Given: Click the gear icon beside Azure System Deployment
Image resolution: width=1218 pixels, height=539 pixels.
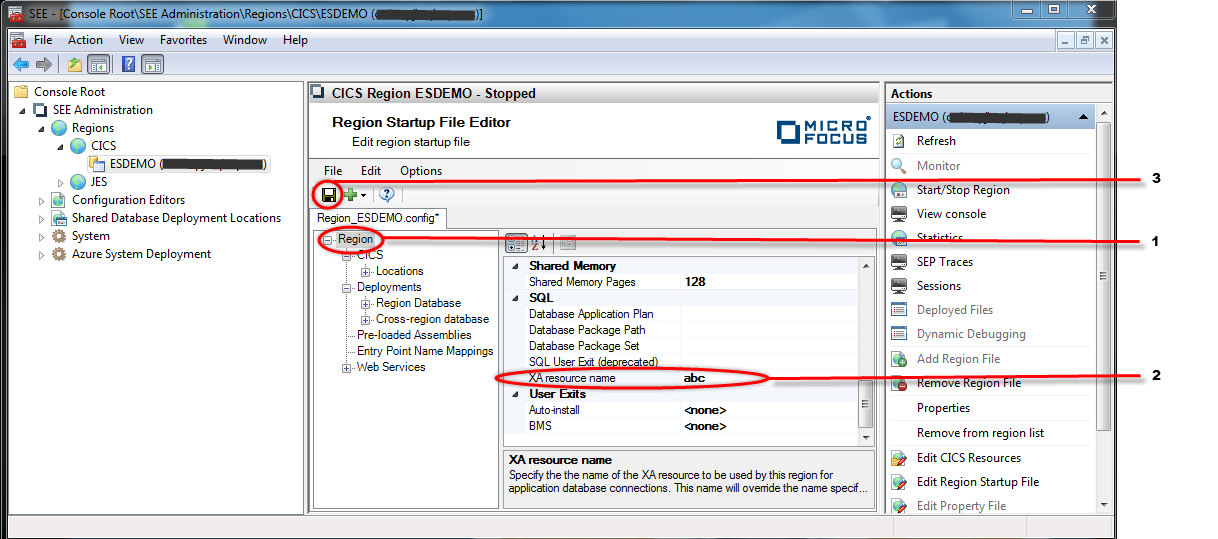Looking at the screenshot, I should (x=59, y=254).
